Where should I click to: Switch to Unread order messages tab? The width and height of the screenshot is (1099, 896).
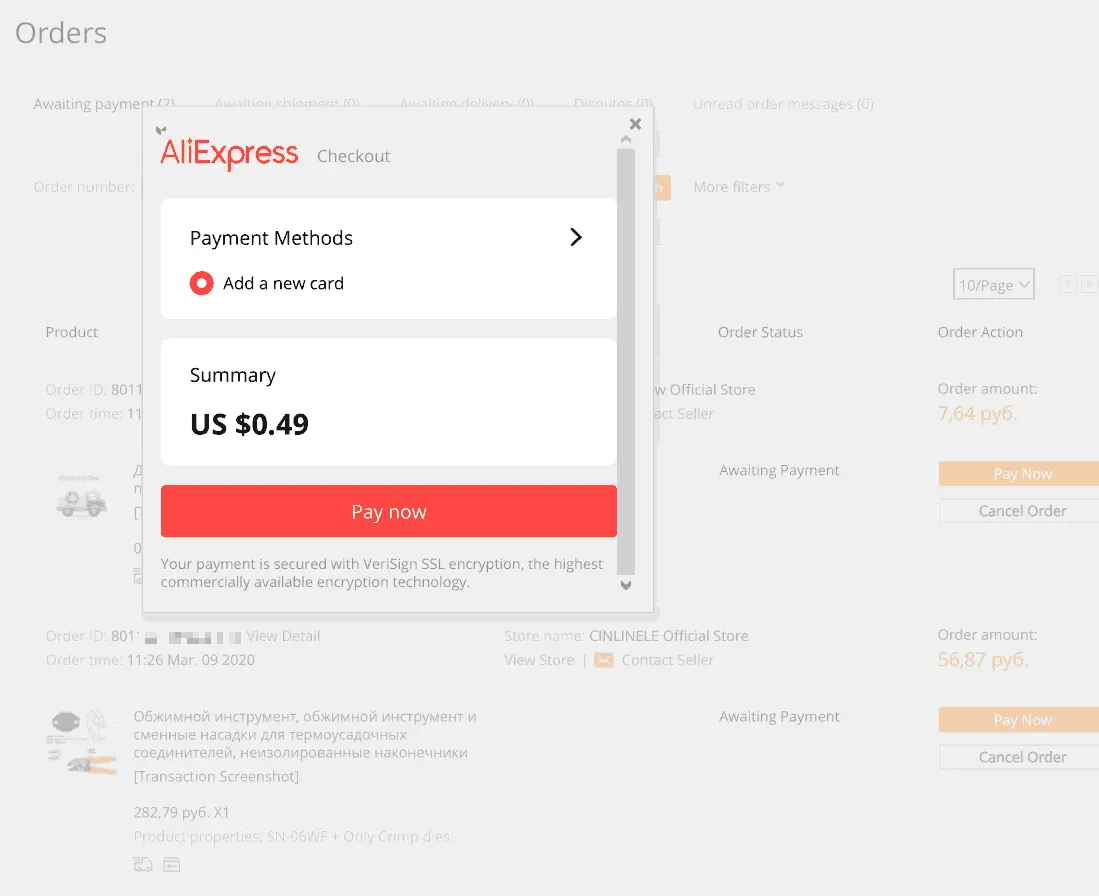click(783, 104)
